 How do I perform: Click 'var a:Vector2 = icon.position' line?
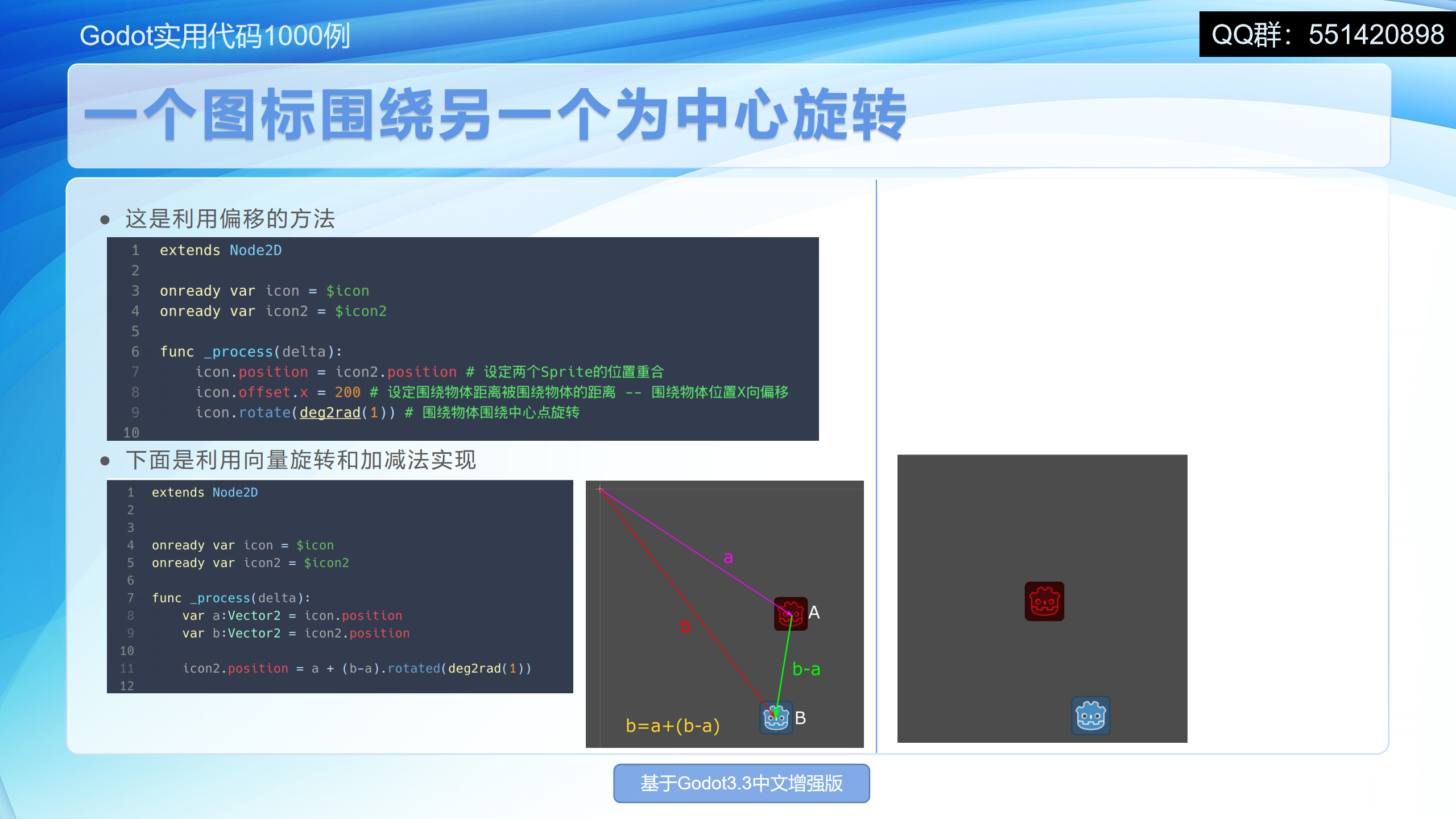(x=292, y=615)
